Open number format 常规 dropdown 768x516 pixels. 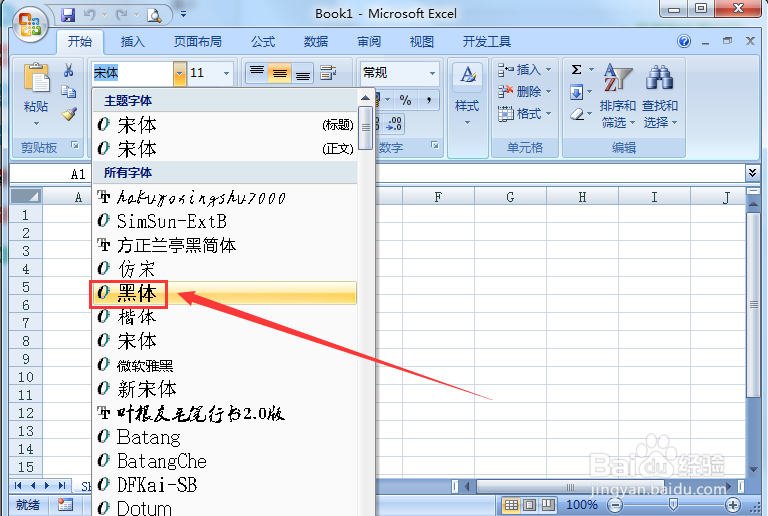[432, 73]
